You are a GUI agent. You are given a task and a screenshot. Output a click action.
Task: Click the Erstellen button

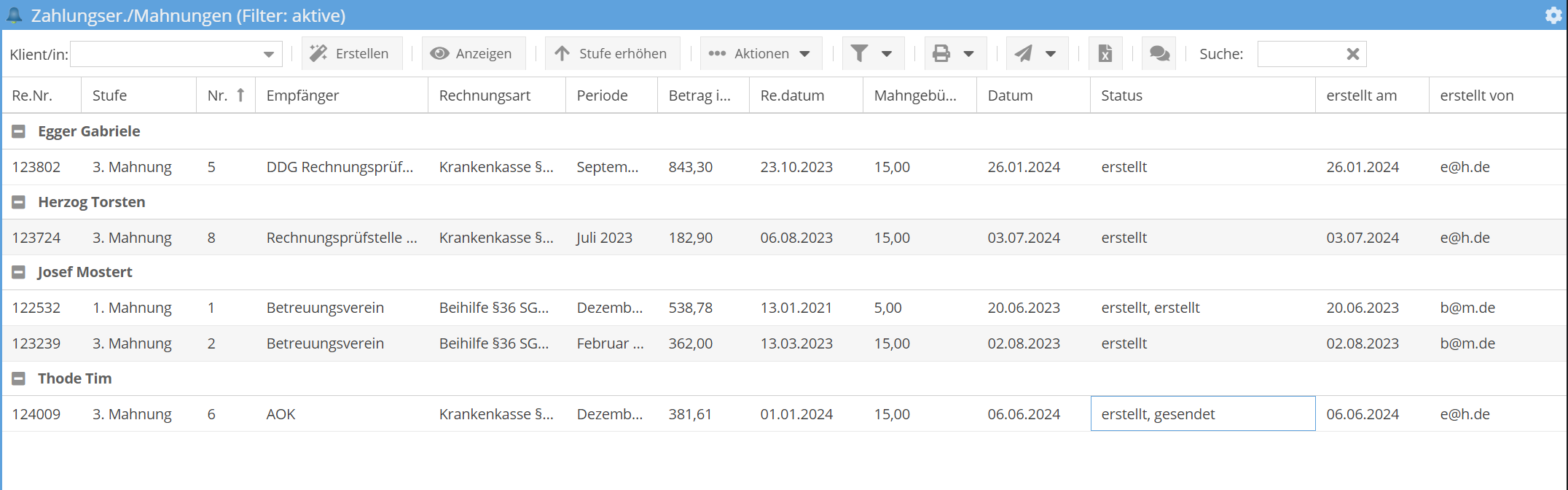351,54
